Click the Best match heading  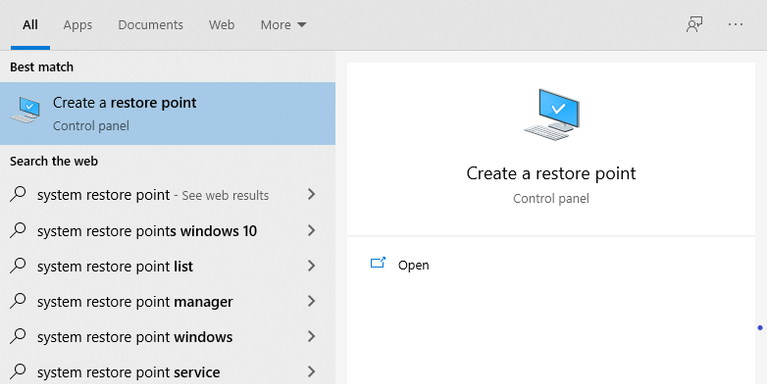[x=42, y=67]
